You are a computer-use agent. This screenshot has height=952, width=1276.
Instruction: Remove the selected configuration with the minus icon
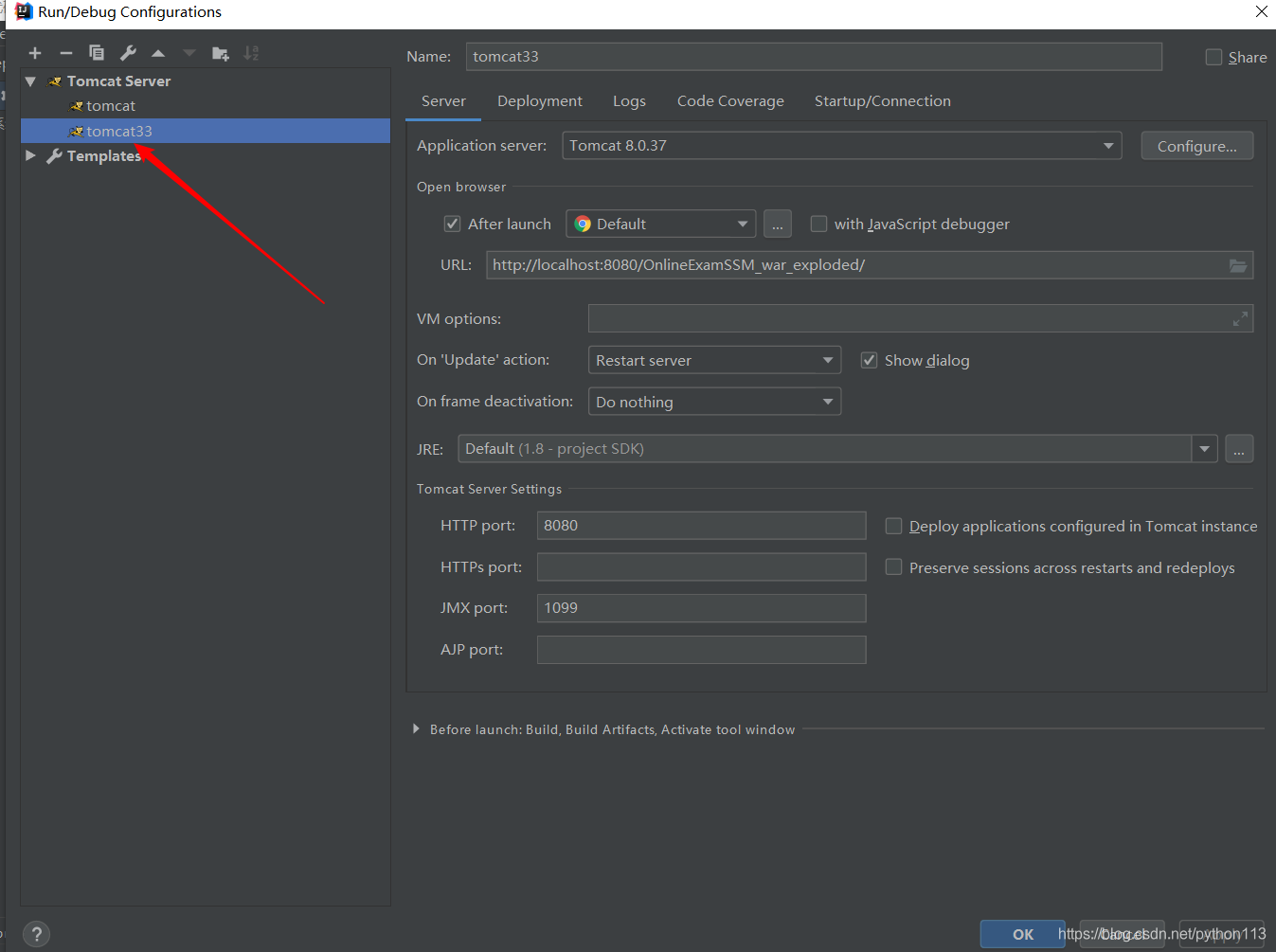[66, 53]
